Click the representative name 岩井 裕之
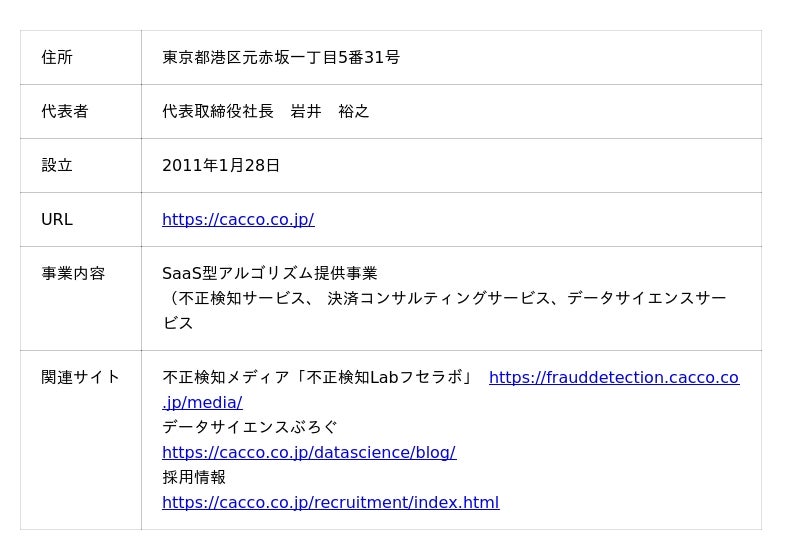800x560 pixels. [330, 112]
